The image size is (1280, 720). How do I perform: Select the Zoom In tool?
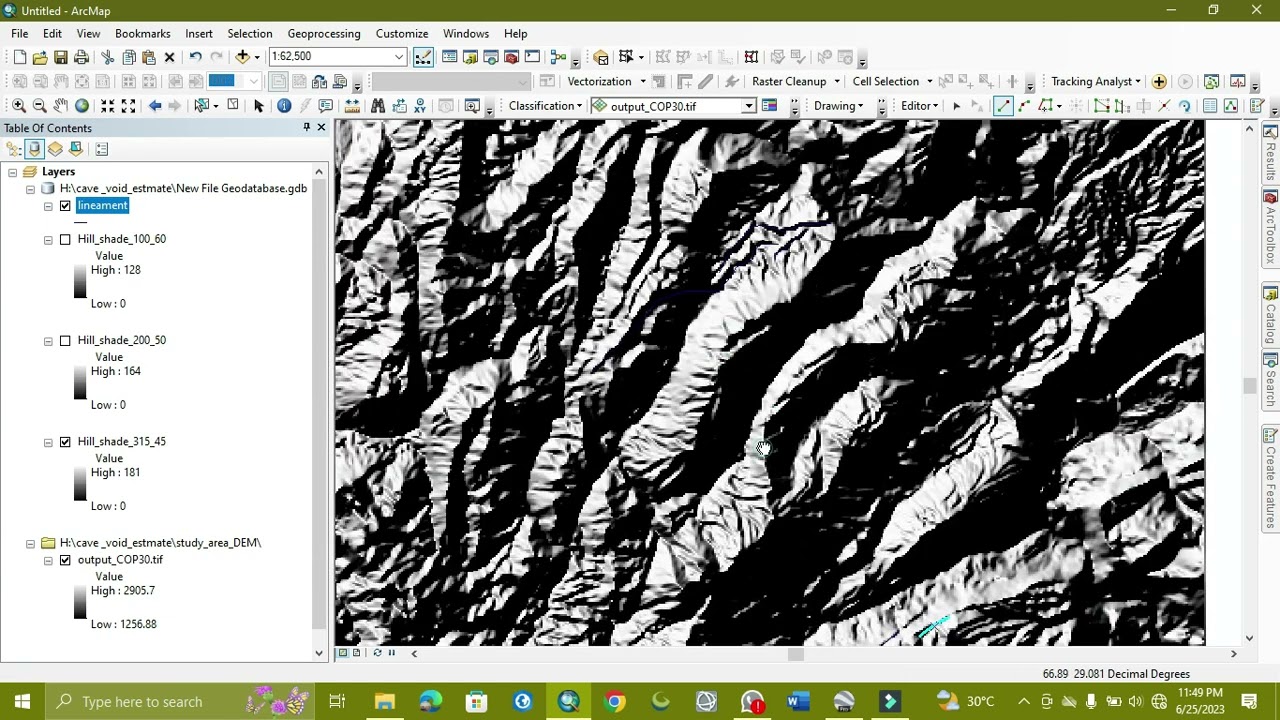coord(18,106)
